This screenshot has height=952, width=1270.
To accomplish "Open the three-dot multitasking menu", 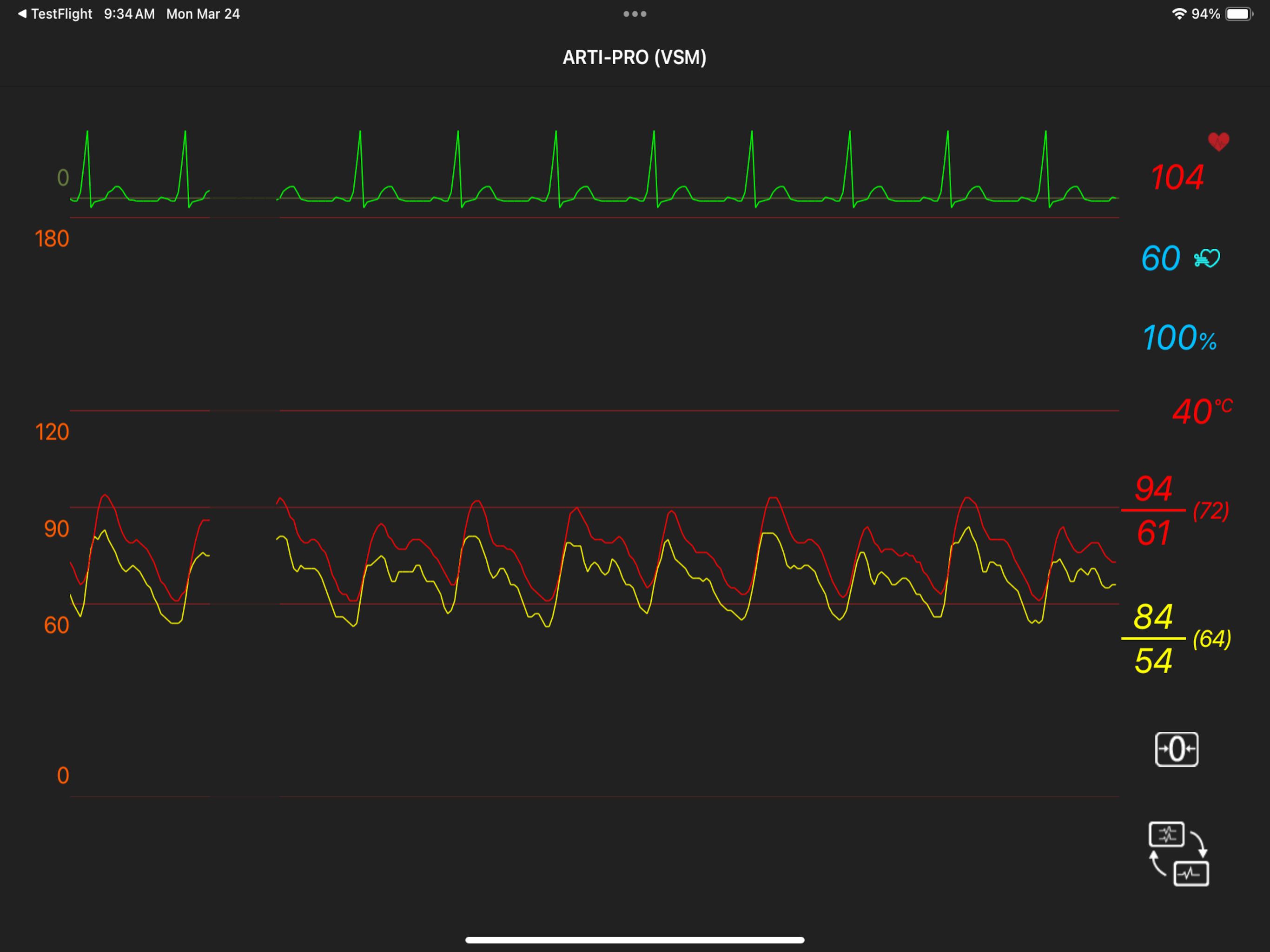I will [635, 14].
